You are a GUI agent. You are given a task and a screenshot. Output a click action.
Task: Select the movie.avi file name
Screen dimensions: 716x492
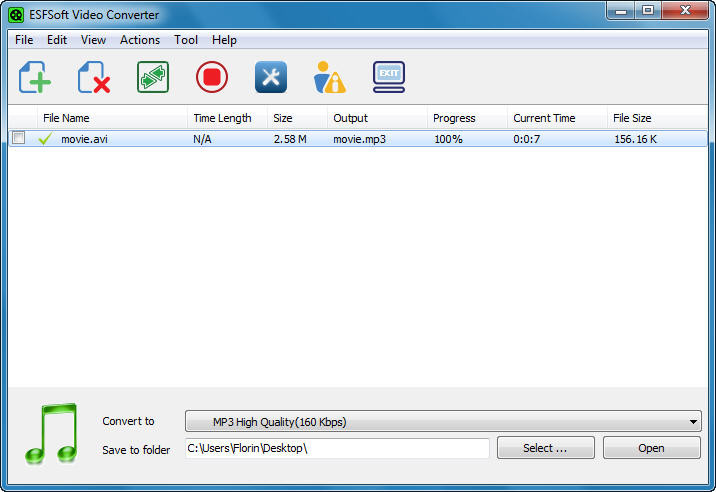pyautogui.click(x=84, y=139)
